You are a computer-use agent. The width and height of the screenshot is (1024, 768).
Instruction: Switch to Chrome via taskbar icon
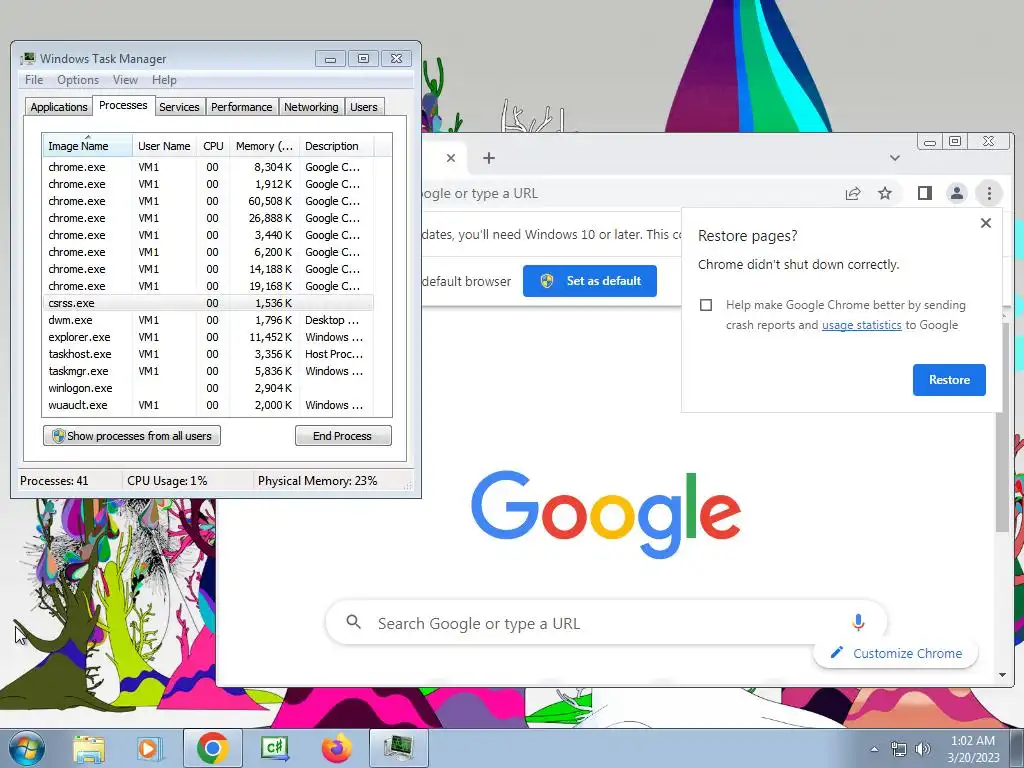coord(212,748)
